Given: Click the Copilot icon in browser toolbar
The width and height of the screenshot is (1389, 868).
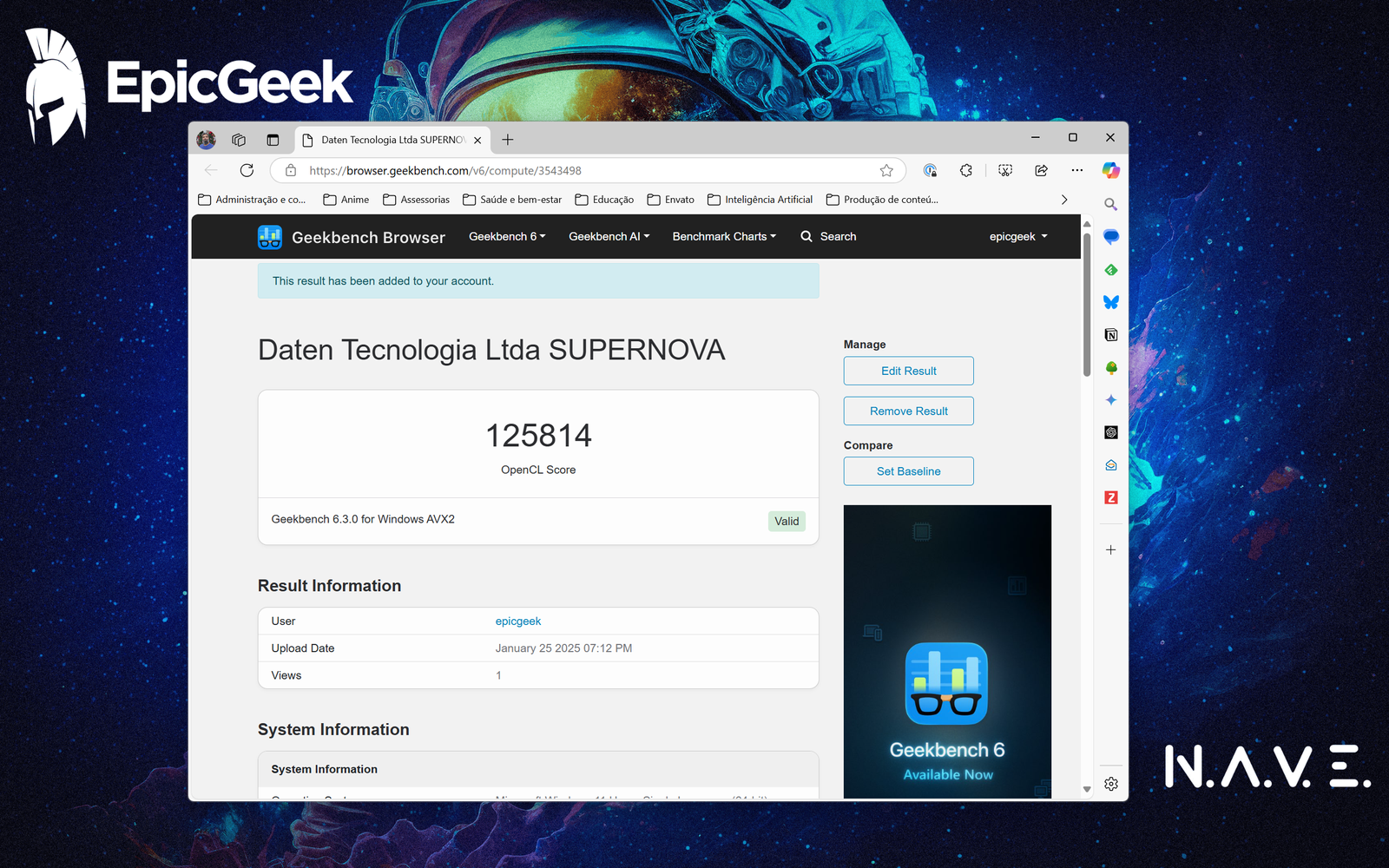Looking at the screenshot, I should [x=1110, y=170].
